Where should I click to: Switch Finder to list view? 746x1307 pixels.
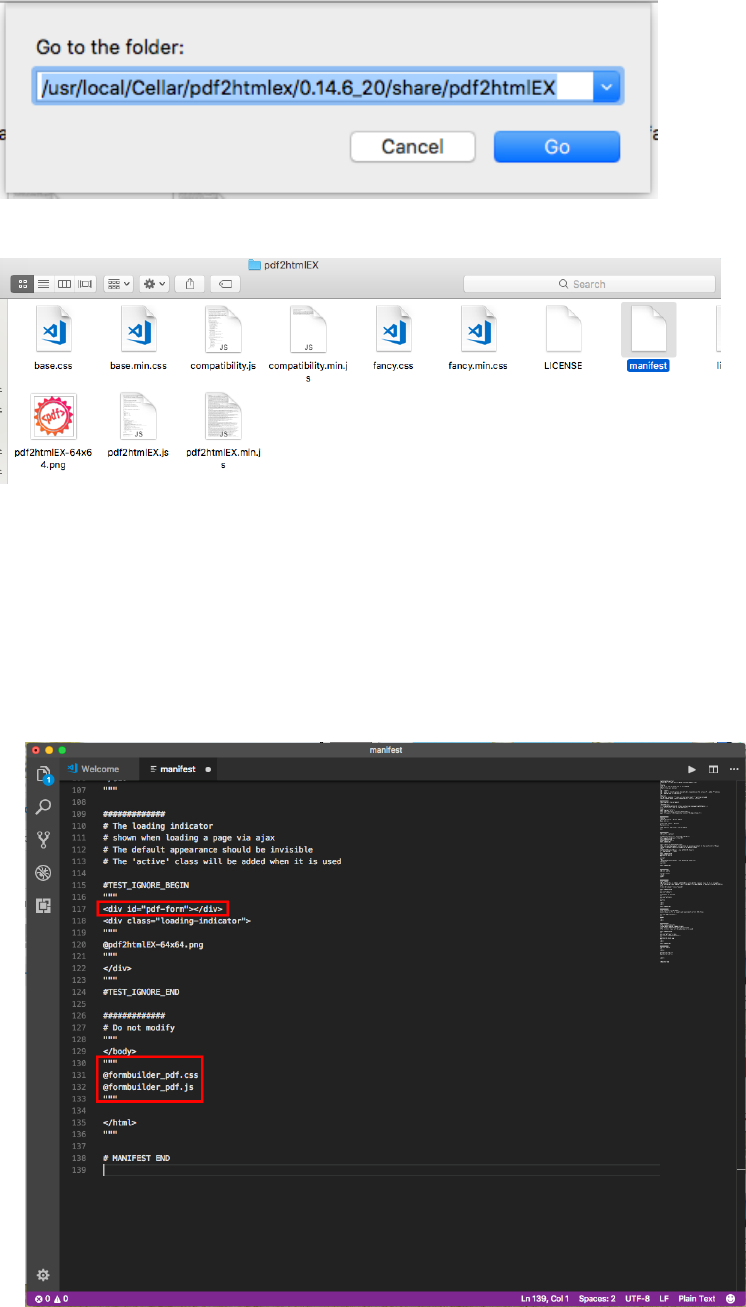tap(44, 284)
